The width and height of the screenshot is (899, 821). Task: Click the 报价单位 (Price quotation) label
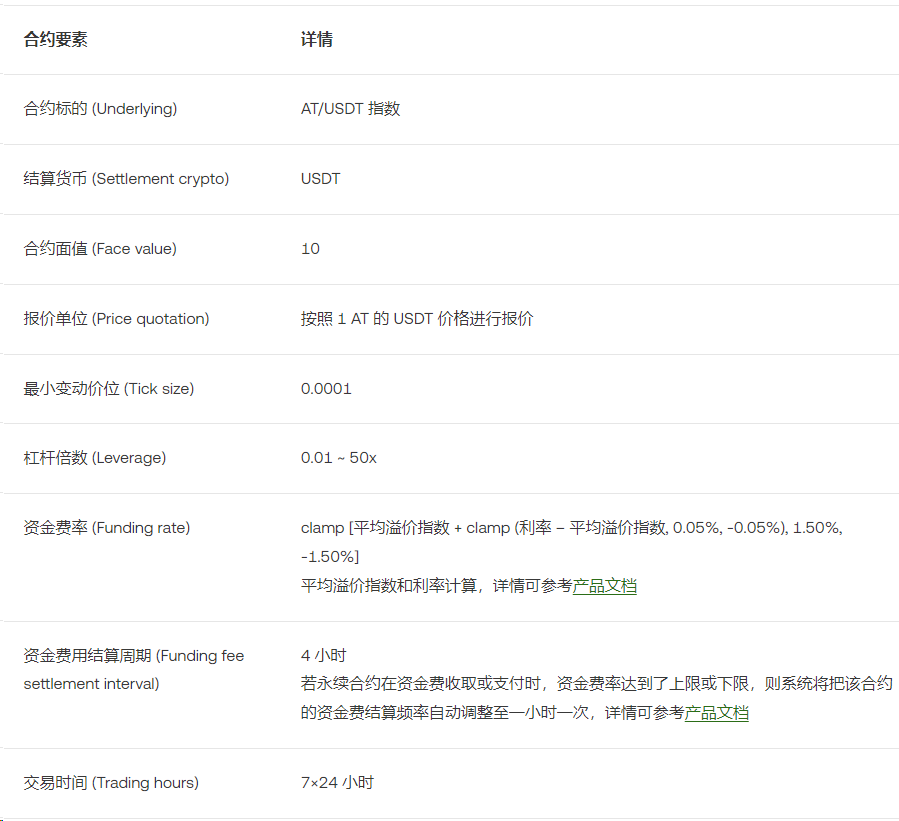pos(115,319)
